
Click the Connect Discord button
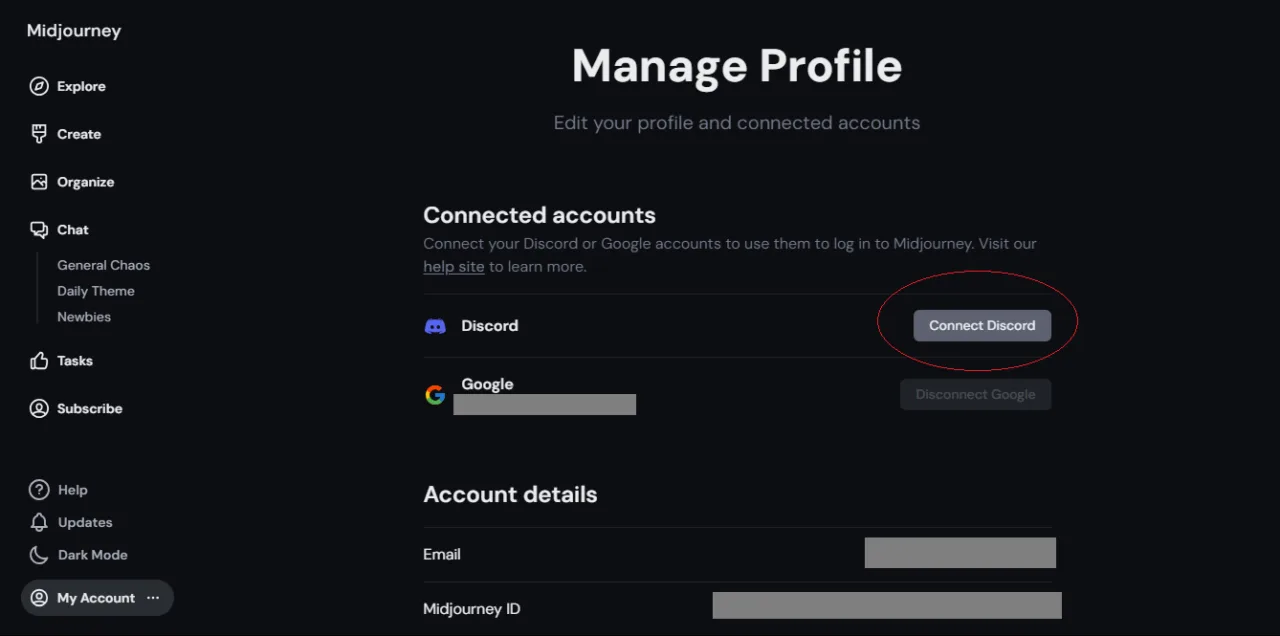coord(982,326)
